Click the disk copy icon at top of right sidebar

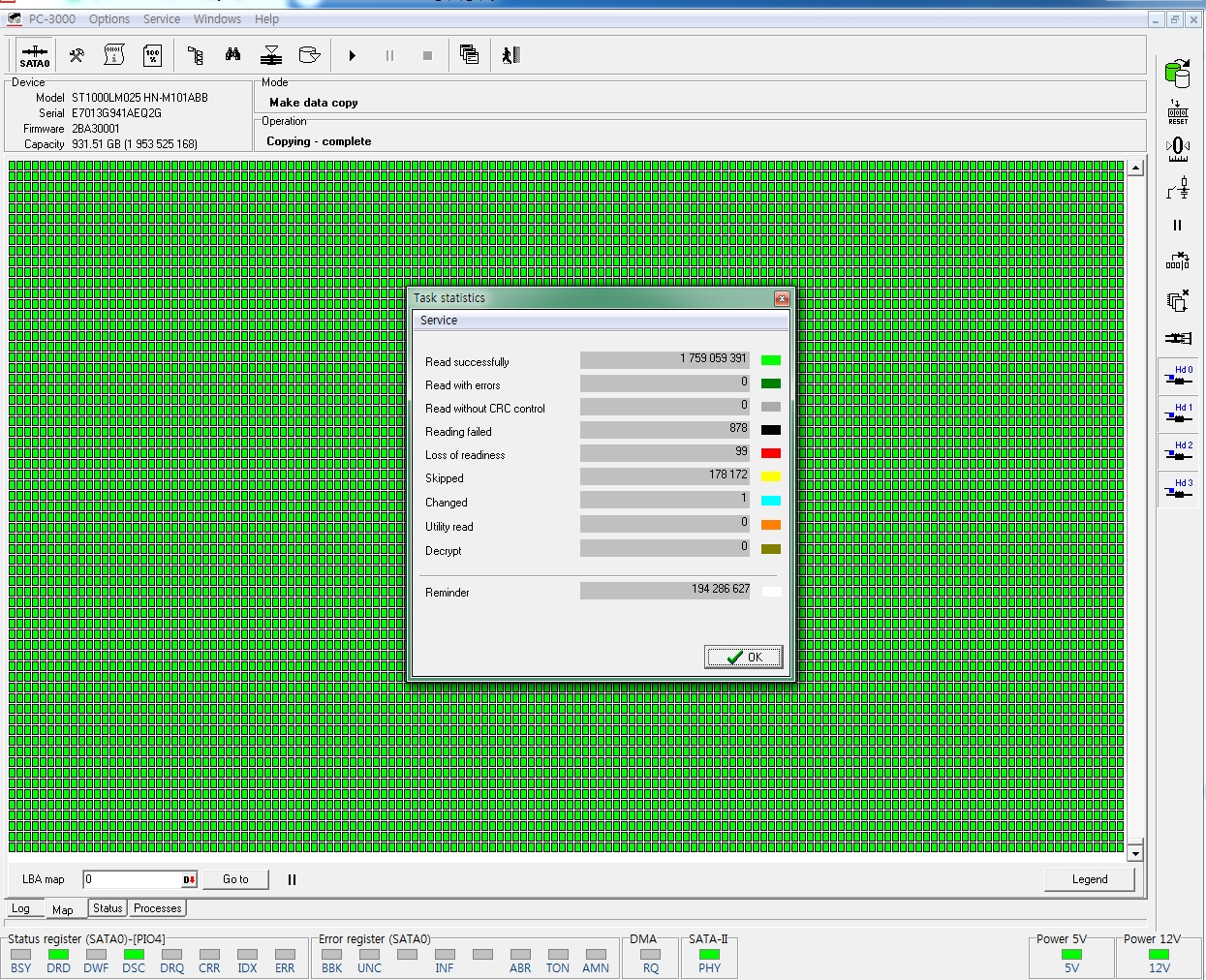click(x=1177, y=73)
